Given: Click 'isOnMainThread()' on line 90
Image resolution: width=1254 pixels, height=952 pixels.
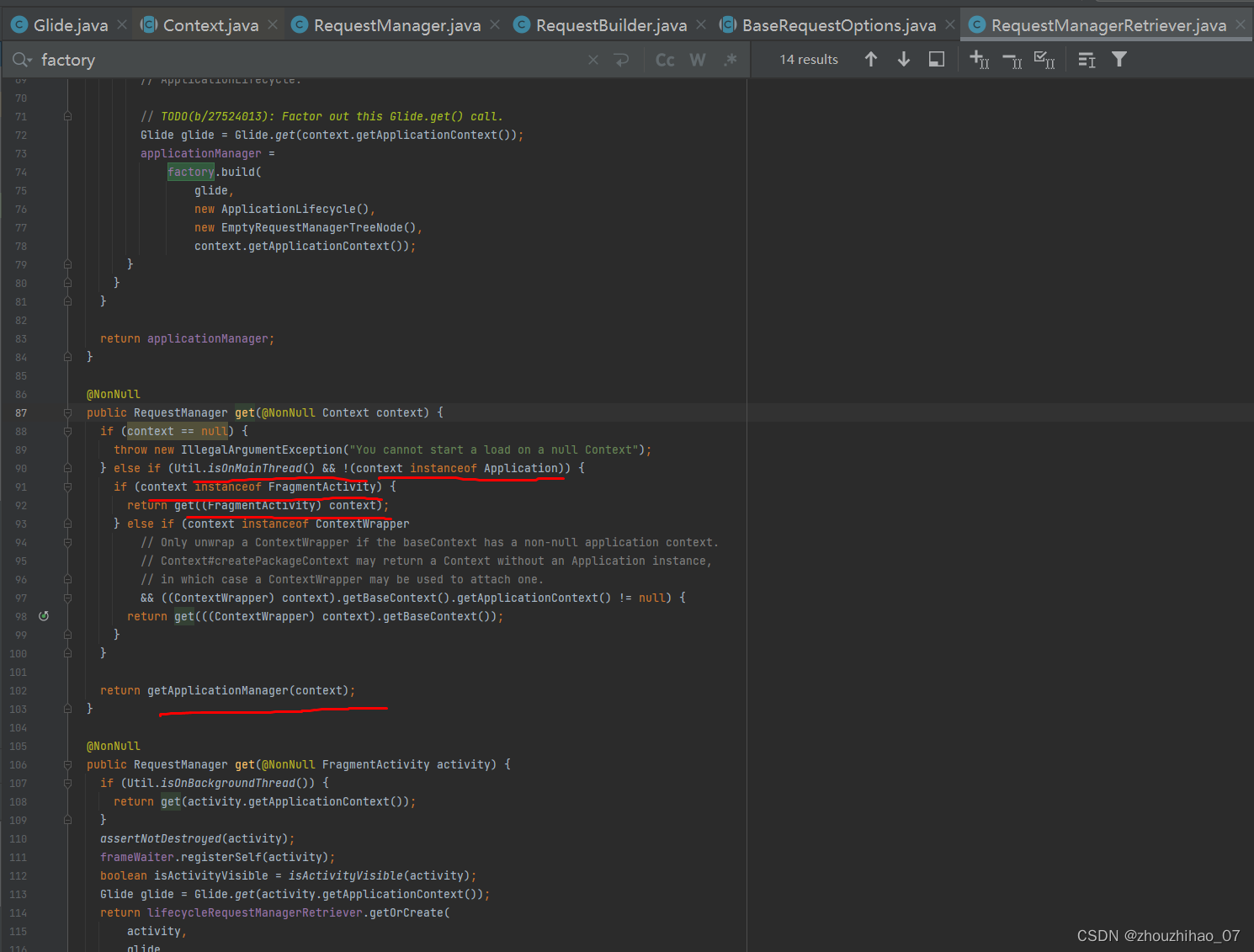Looking at the screenshot, I should [x=262, y=468].
